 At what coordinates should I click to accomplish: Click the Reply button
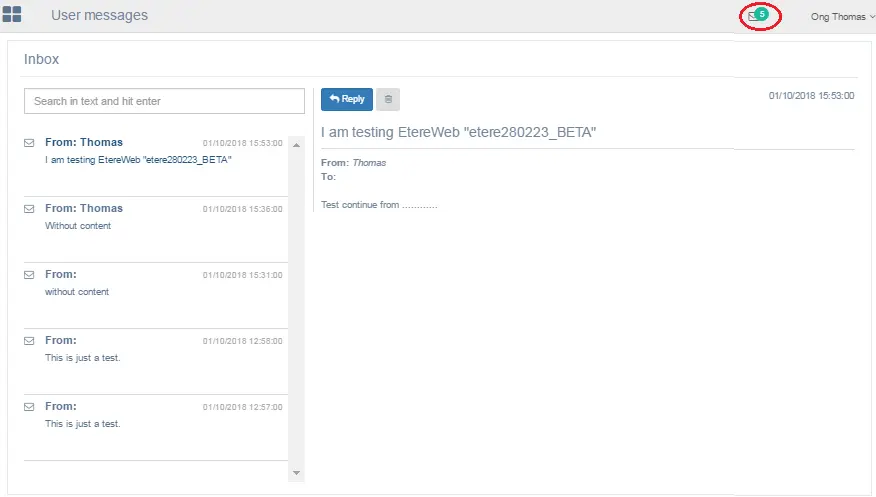pyautogui.click(x=347, y=99)
